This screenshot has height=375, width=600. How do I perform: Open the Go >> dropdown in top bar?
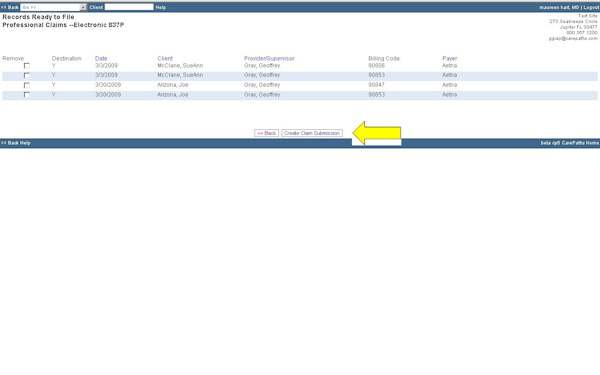pyautogui.click(x=54, y=7)
